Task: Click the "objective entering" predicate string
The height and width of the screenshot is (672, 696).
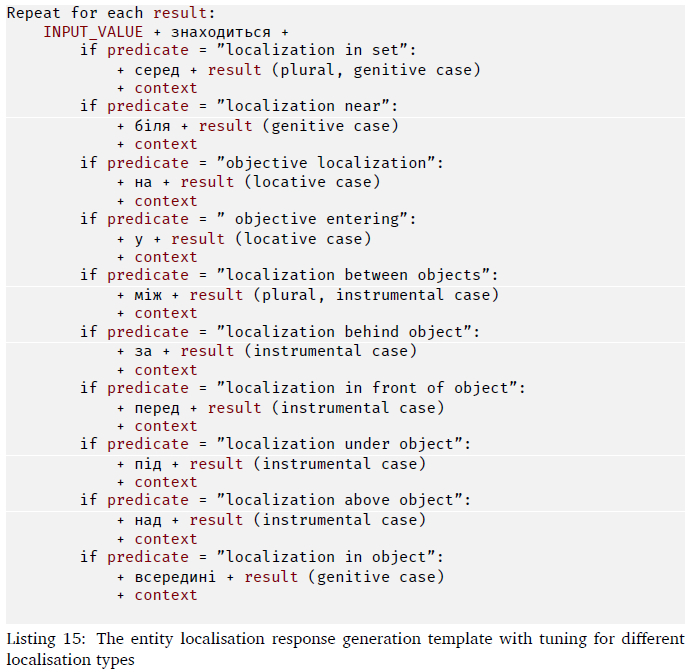Action: 326,219
